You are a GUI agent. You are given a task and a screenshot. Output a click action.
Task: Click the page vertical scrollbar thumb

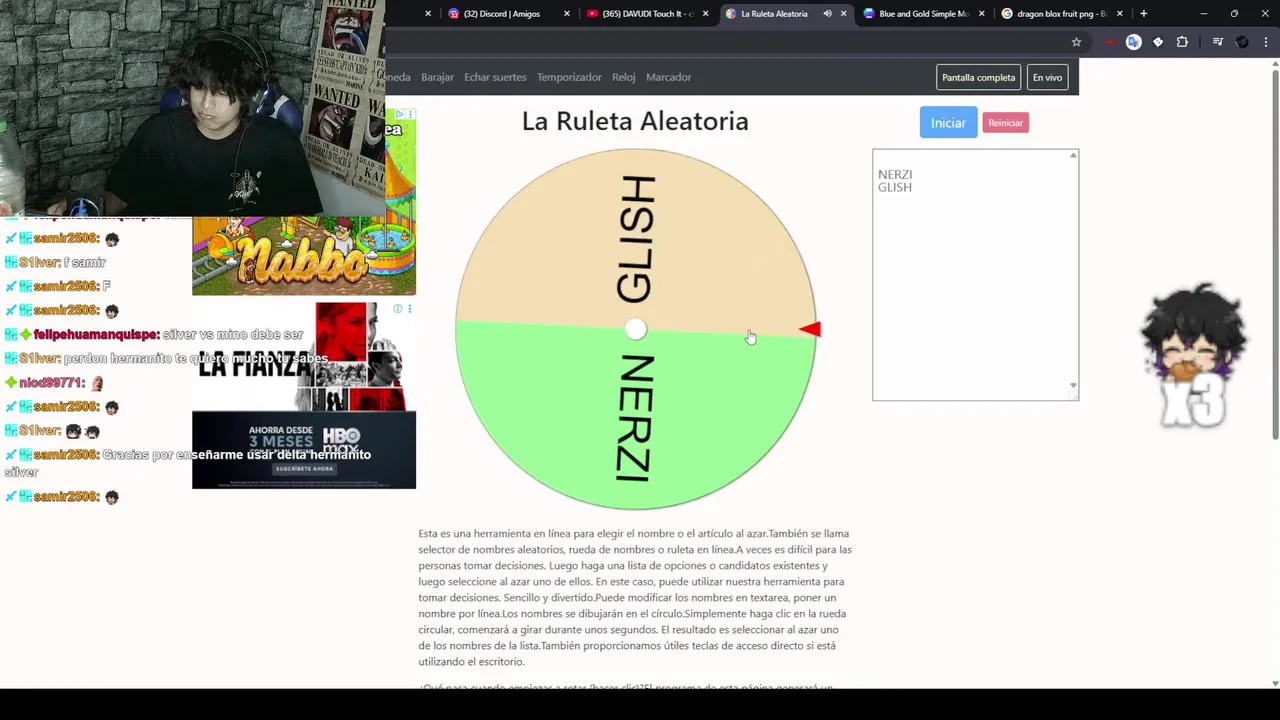point(1275,255)
